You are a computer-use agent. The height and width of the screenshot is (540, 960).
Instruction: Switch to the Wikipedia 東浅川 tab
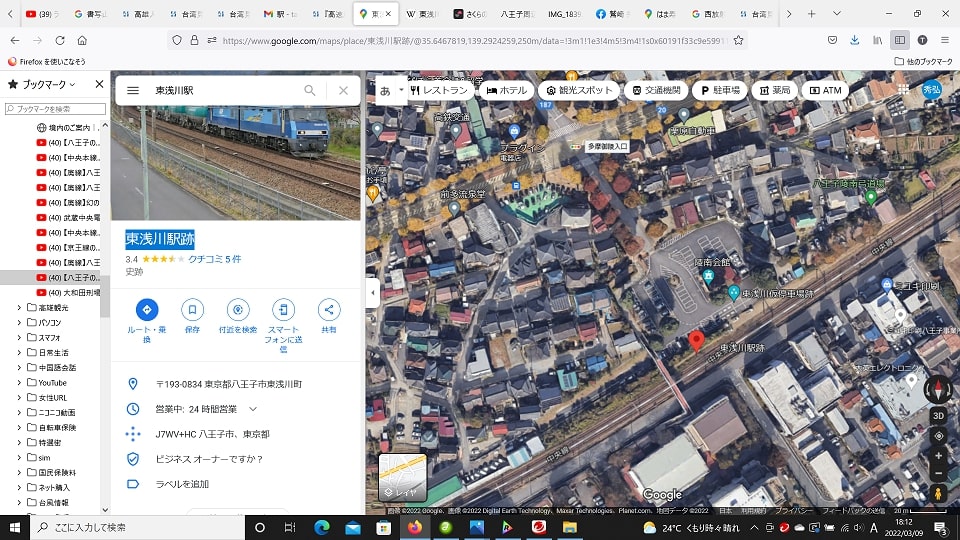[x=422, y=13]
